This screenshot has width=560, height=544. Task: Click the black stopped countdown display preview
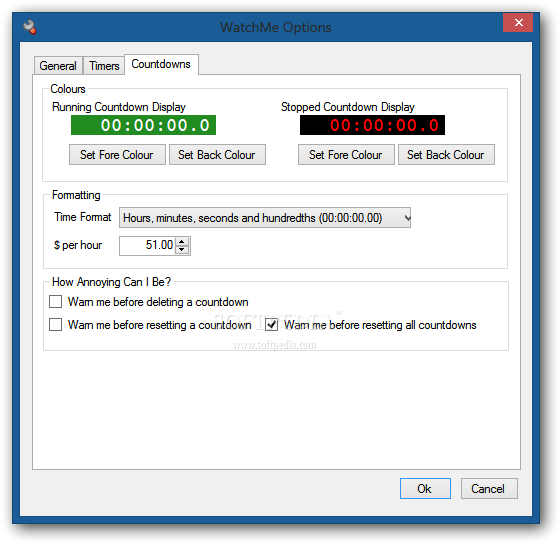(x=372, y=125)
